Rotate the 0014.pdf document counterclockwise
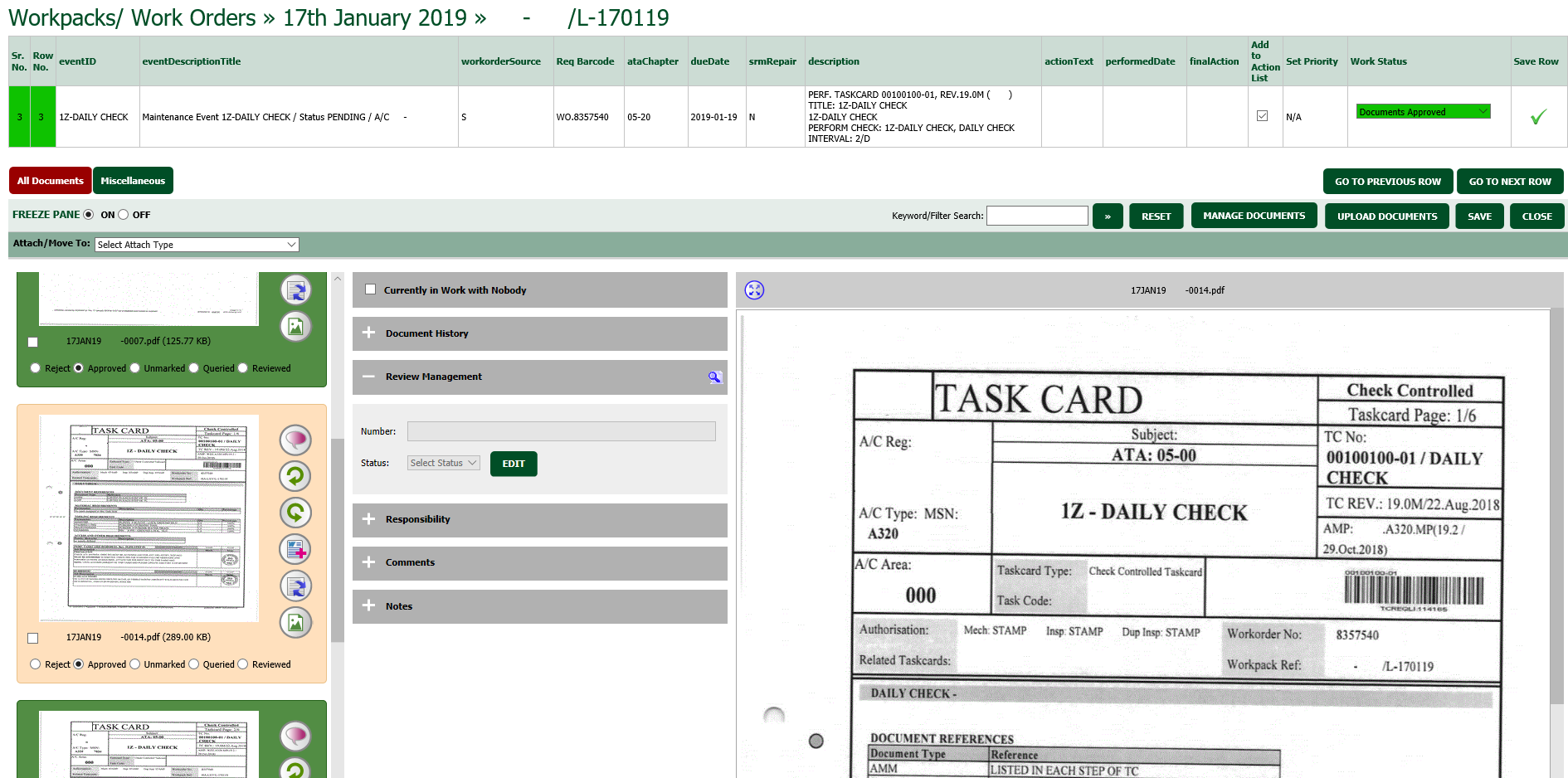The width and height of the screenshot is (1568, 778). 295,476
